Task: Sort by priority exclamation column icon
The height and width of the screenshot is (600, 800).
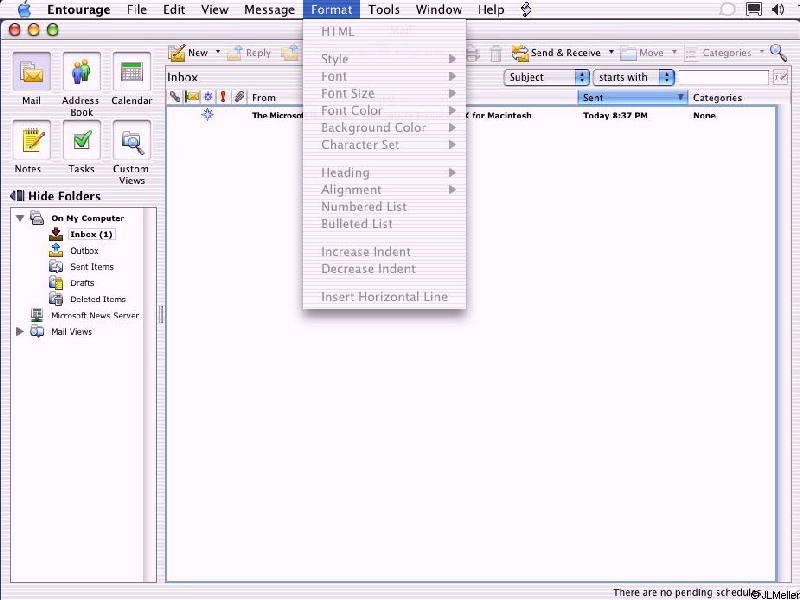Action: pyautogui.click(x=222, y=96)
